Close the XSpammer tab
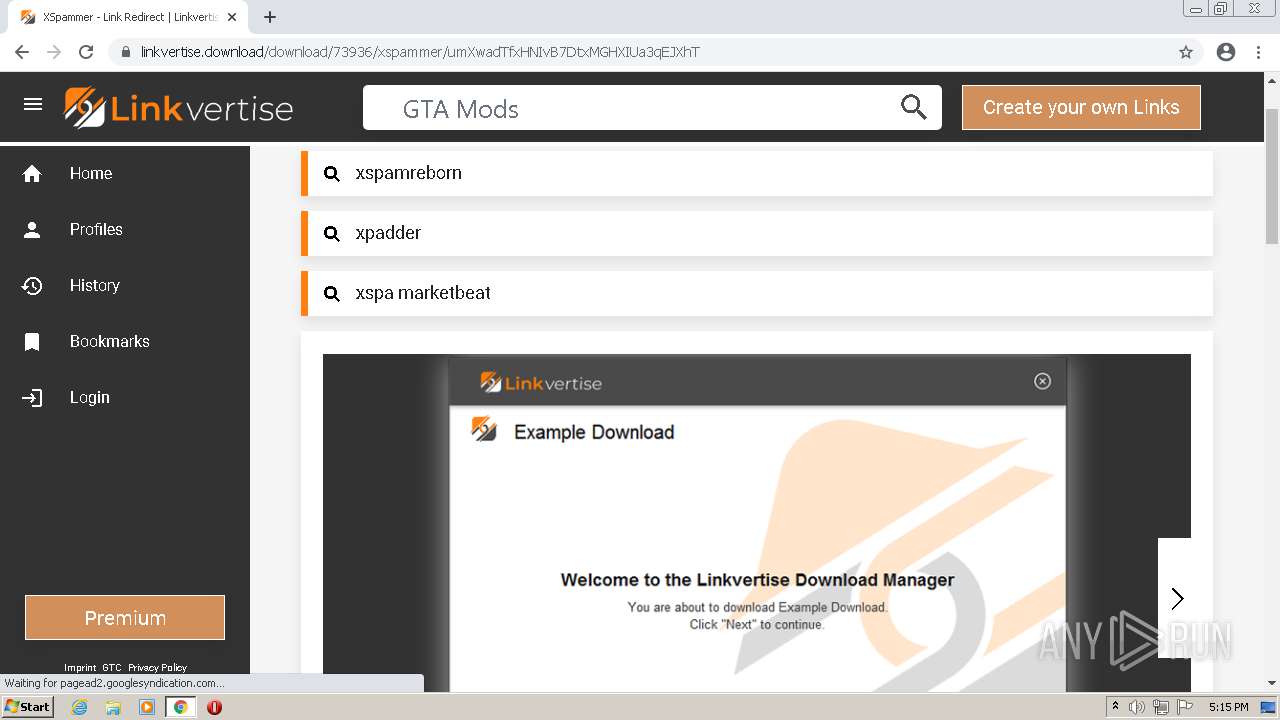Screen dimensions: 1280x720 click(232, 17)
